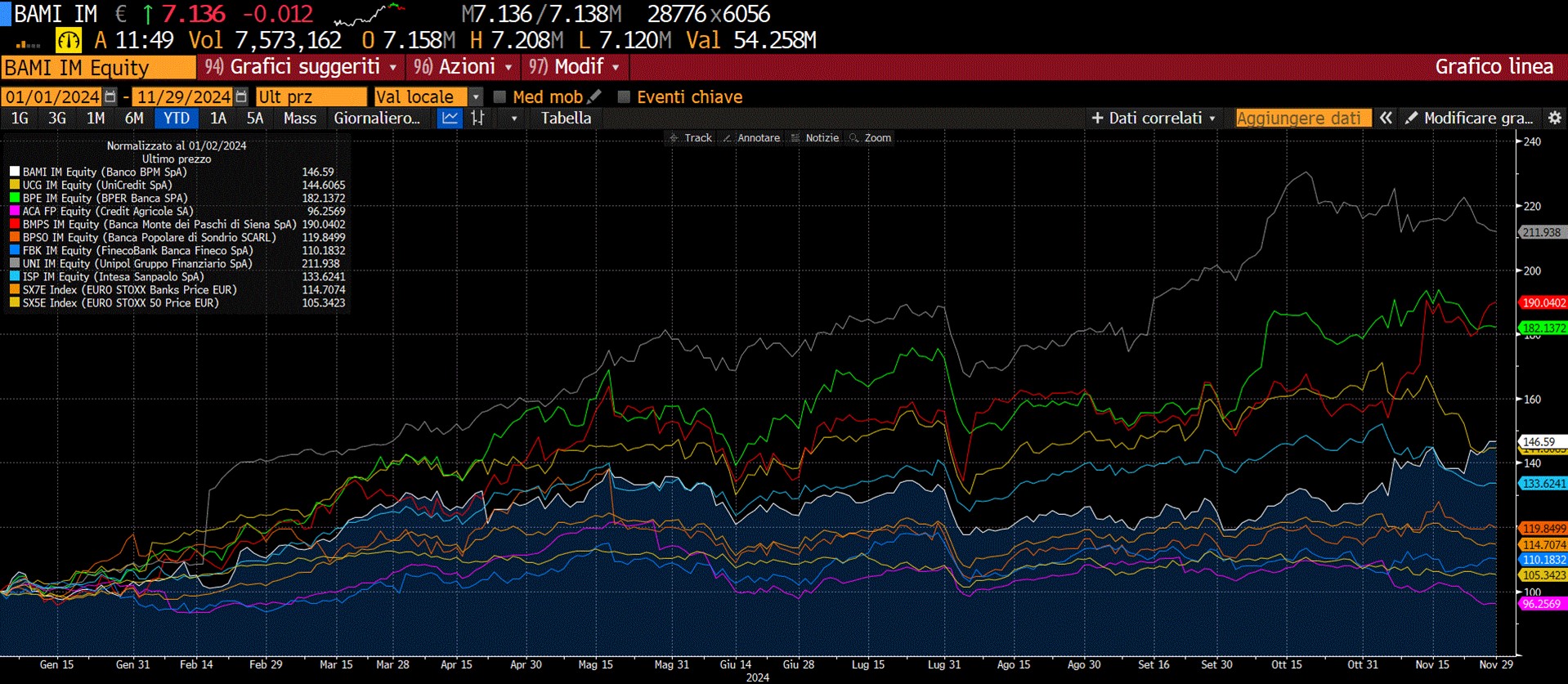Image resolution: width=1568 pixels, height=684 pixels.
Task: Click the Ult prz price field
Action: 311,96
